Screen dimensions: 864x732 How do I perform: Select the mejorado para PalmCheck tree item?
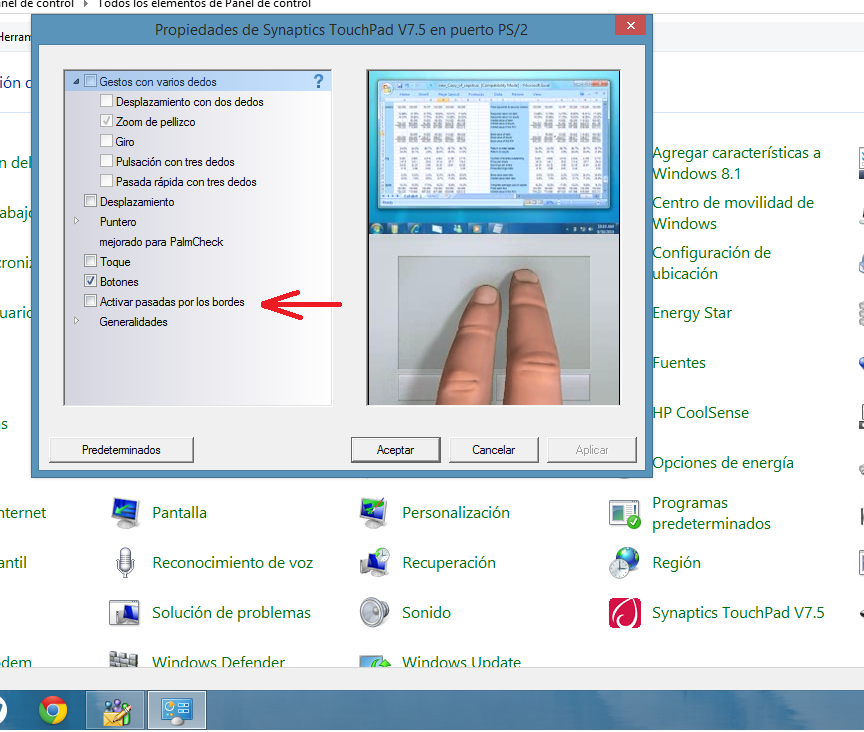(x=161, y=241)
